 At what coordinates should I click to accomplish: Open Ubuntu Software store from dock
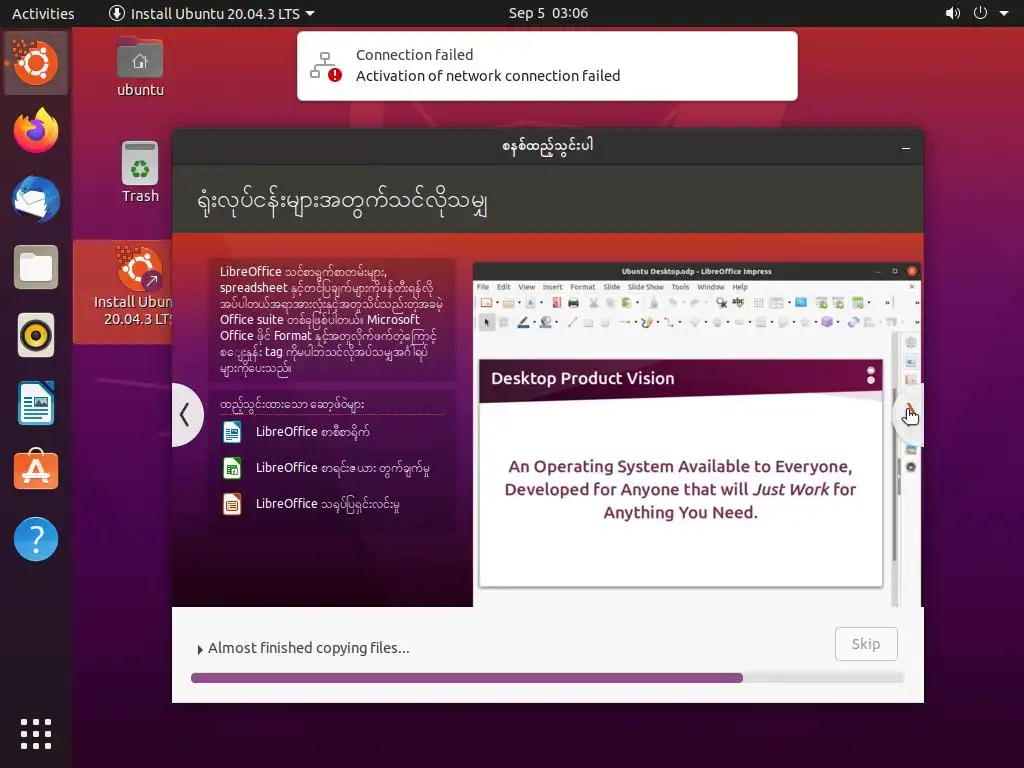pos(36,470)
